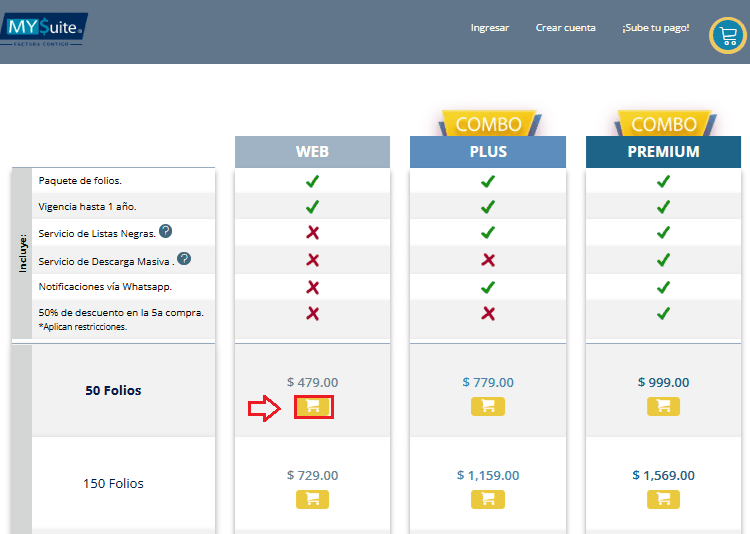Viewport: 750px width, 534px height.
Task: Open the shopping cart in the header
Action: point(728,35)
